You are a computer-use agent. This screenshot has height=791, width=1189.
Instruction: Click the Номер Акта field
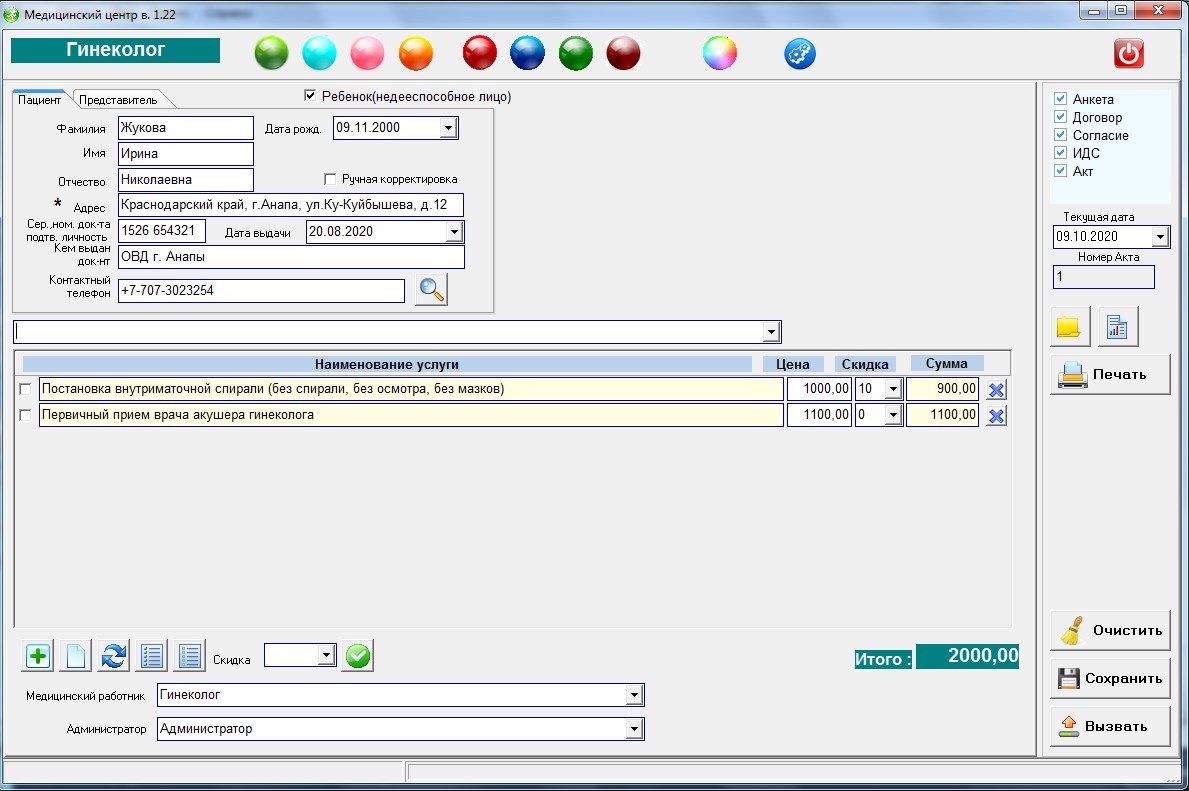pyautogui.click(x=1103, y=277)
